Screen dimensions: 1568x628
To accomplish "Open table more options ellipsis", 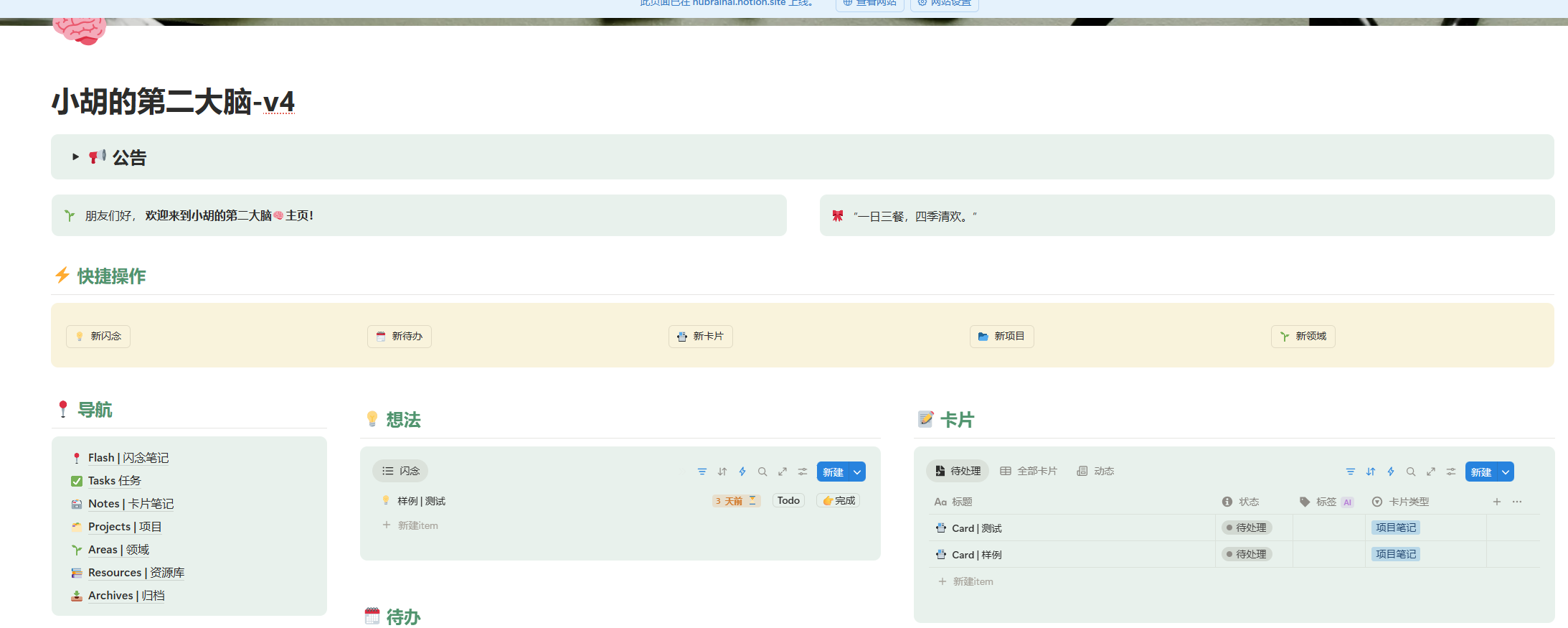I will 1517,502.
